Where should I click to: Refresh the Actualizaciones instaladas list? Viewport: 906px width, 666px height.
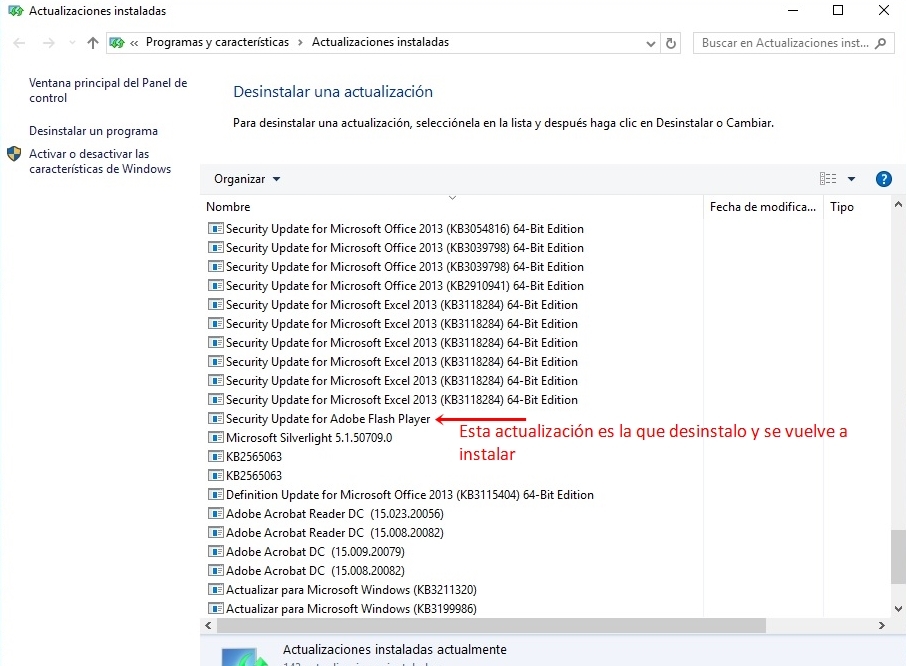click(671, 43)
